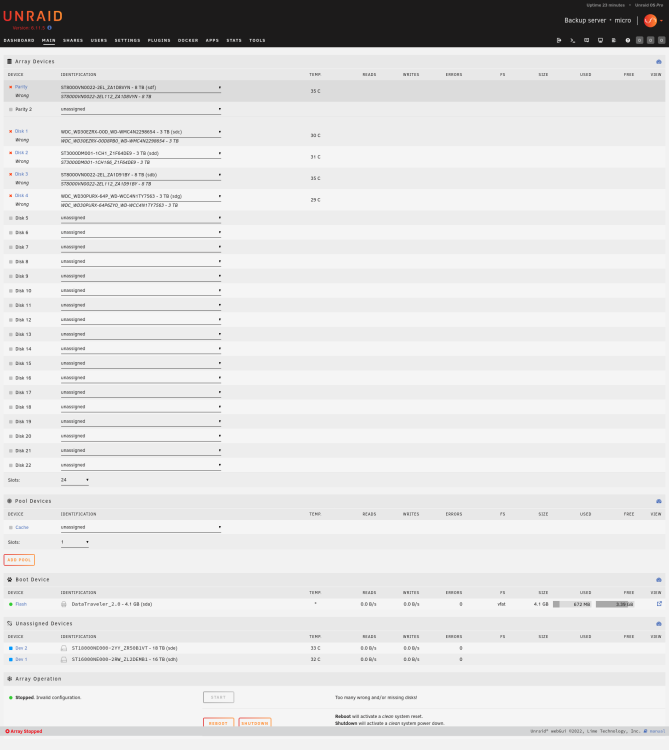This screenshot has height=750, width=669.
Task: Open the Cache pool link
Action: (x=22, y=527)
